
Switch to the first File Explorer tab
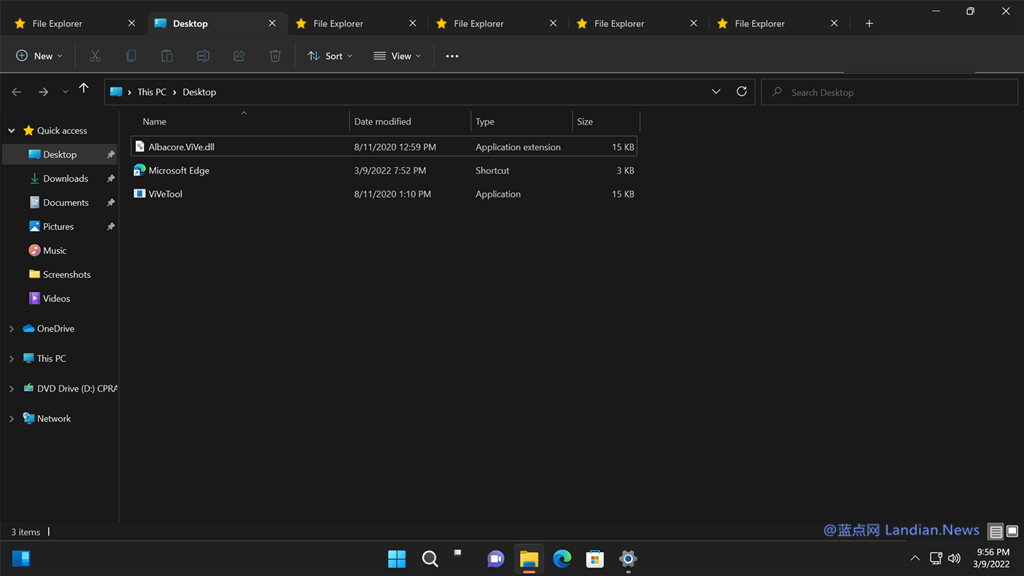coord(58,23)
